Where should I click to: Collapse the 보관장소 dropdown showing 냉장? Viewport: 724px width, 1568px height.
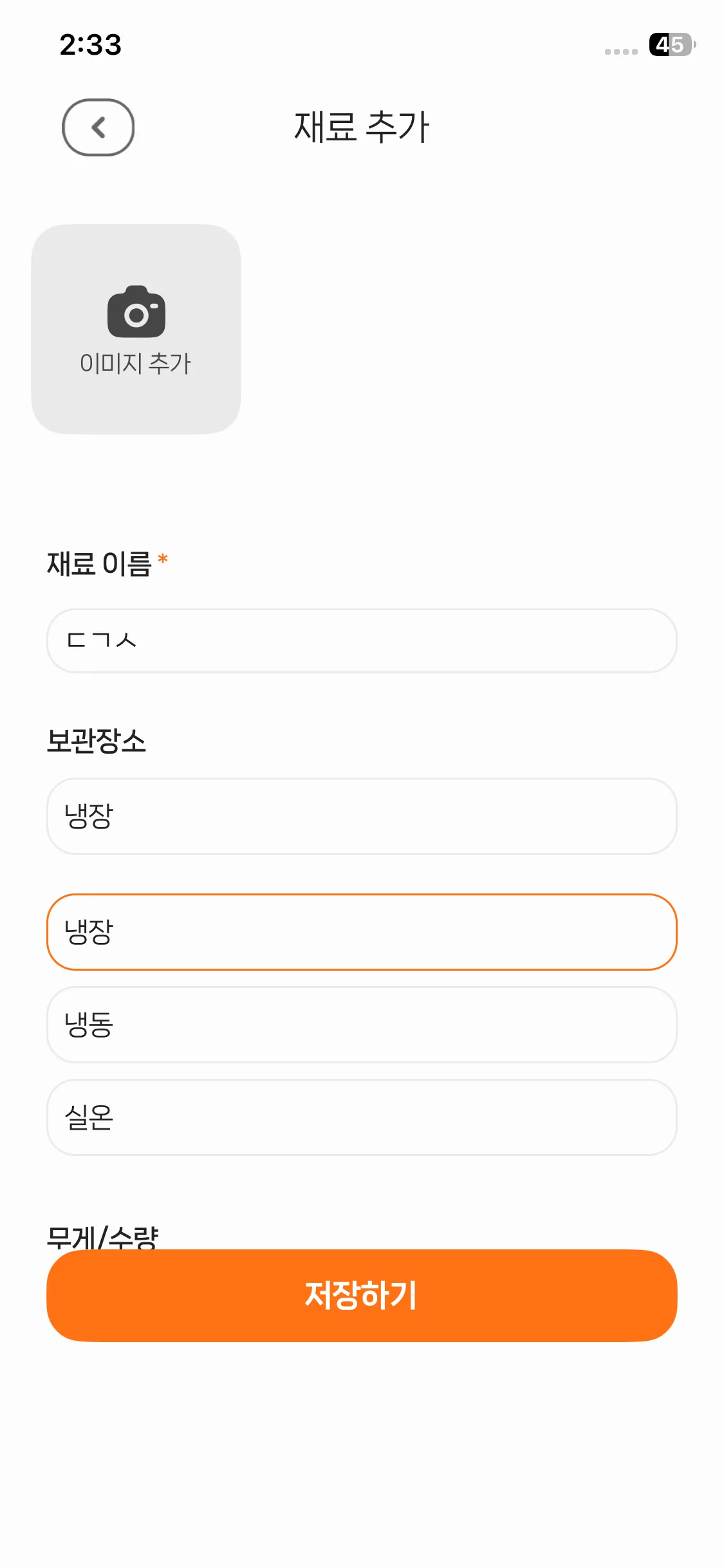(x=362, y=816)
